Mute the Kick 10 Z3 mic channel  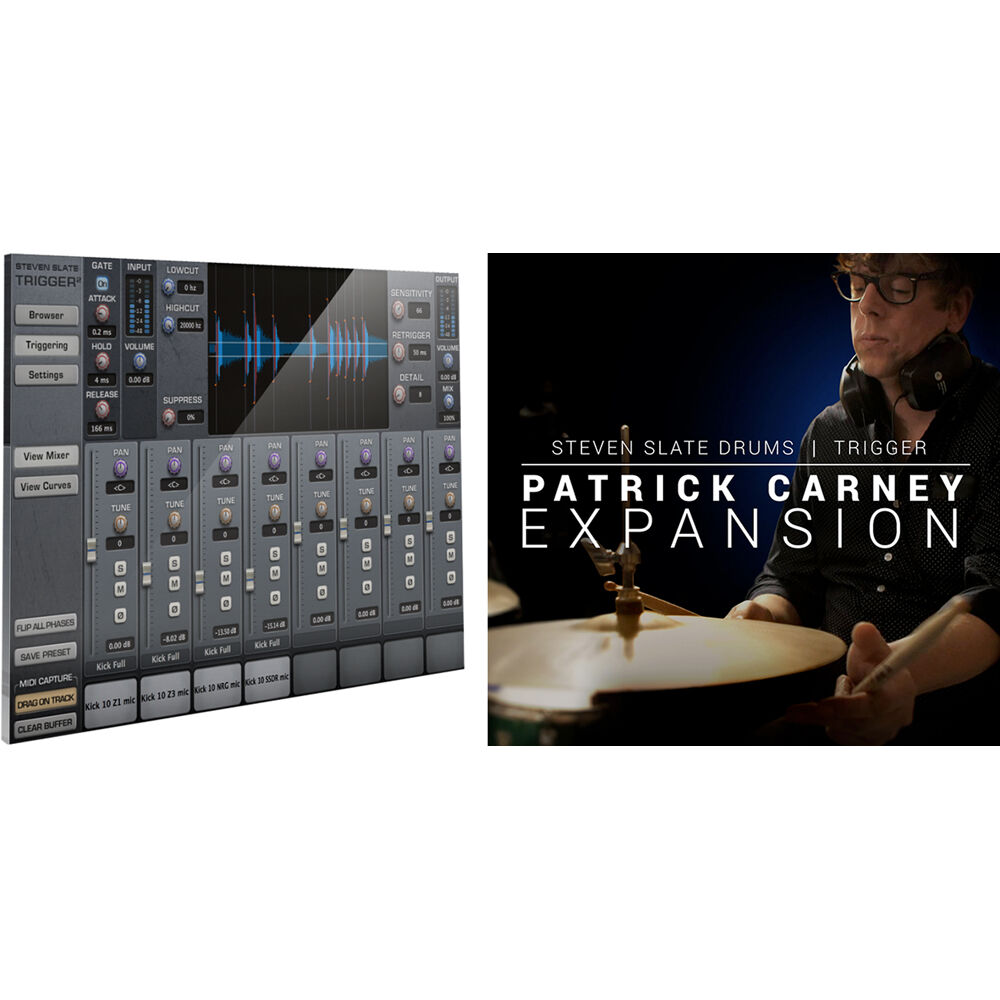pos(173,581)
